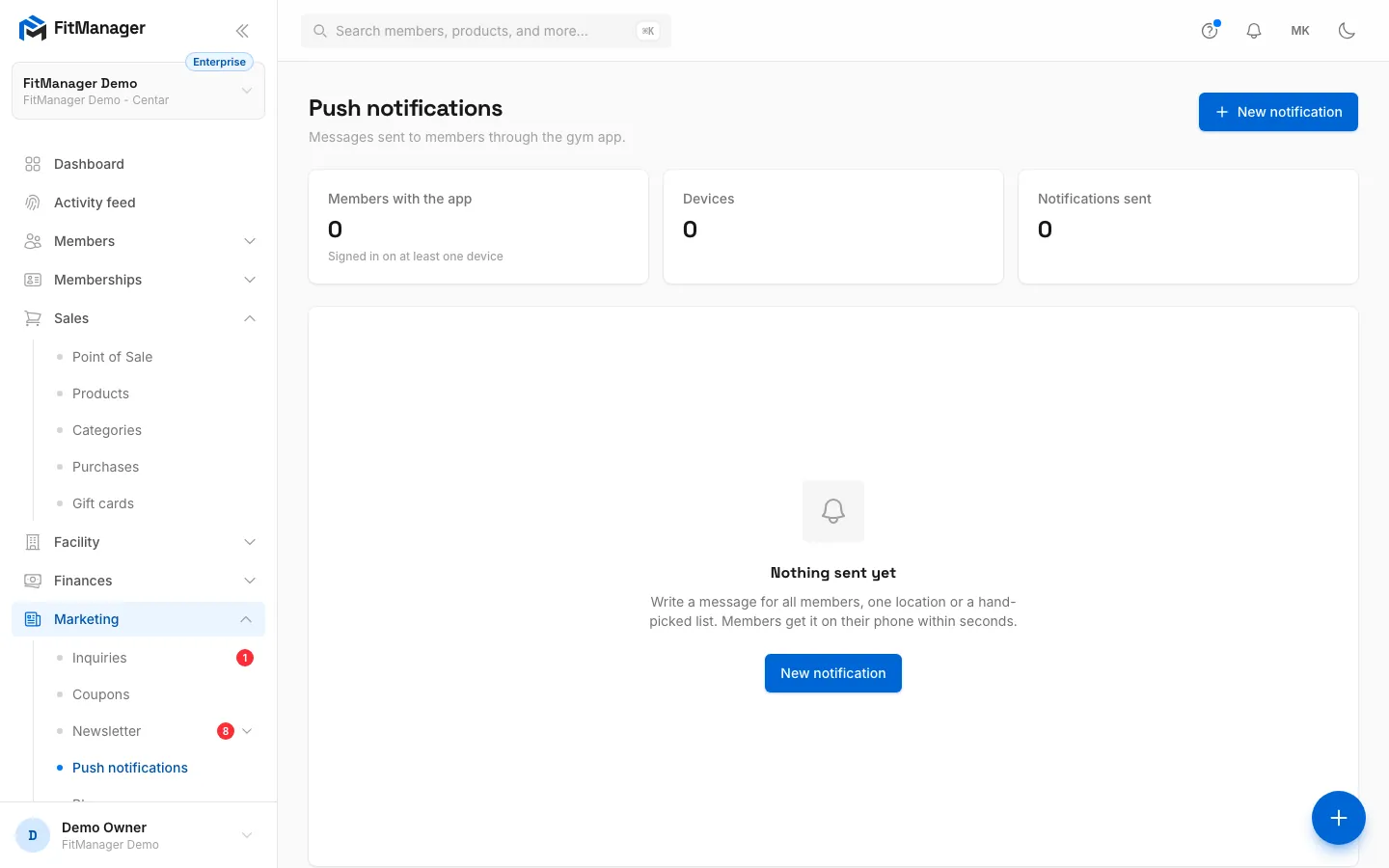Click the Newsletter badge showing 8
The height and width of the screenshot is (868, 1389).
click(x=226, y=731)
